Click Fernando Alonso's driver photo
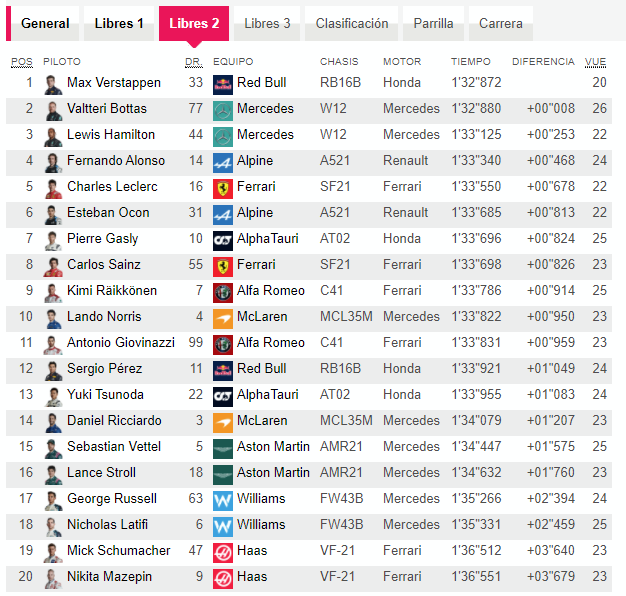The image size is (626, 596). [x=53, y=162]
